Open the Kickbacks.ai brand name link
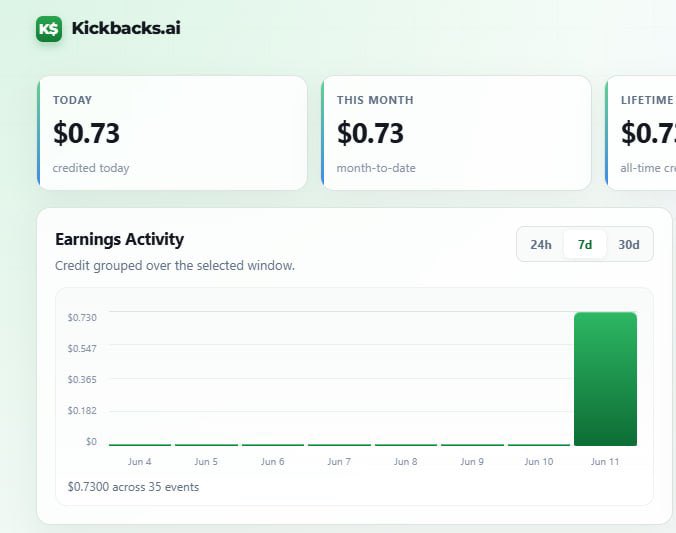The height and width of the screenshot is (533, 676). coord(126,28)
